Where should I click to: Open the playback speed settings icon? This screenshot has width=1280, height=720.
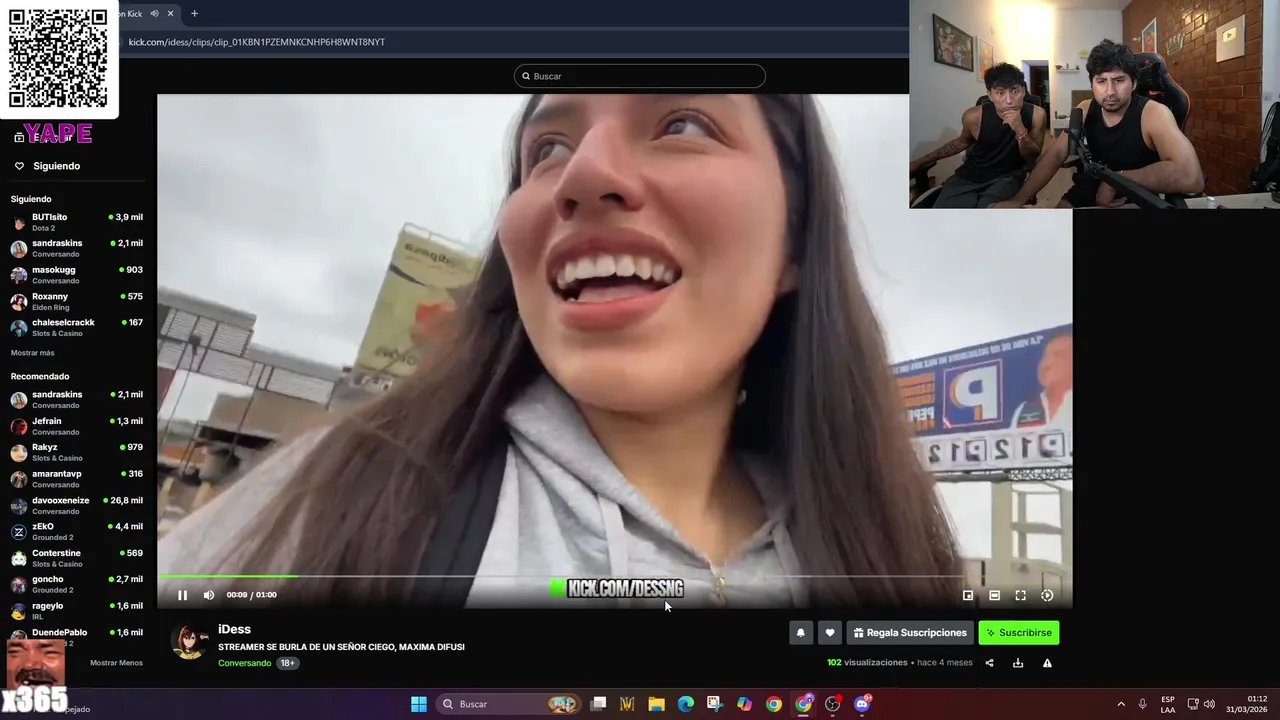click(x=1047, y=595)
